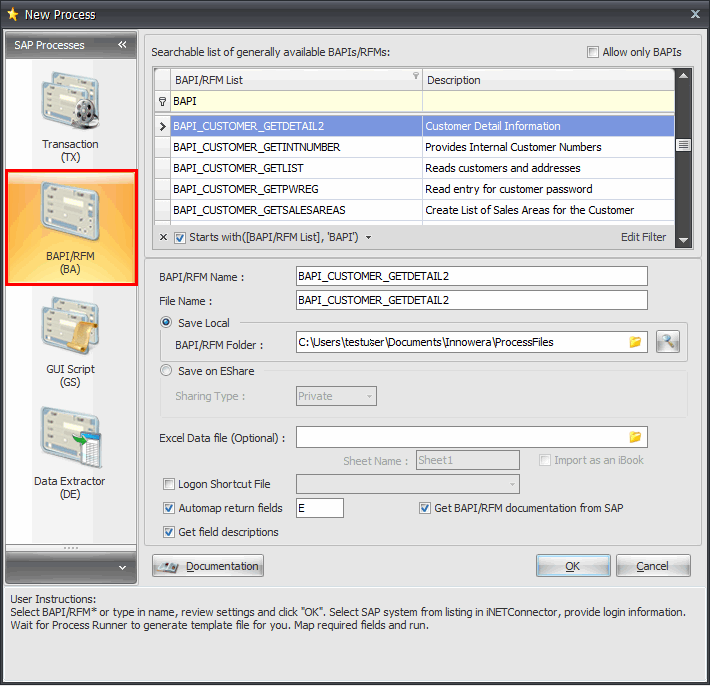Check the Logon Shortcut File option
Viewport: 710px width, 686px height.
click(x=169, y=484)
